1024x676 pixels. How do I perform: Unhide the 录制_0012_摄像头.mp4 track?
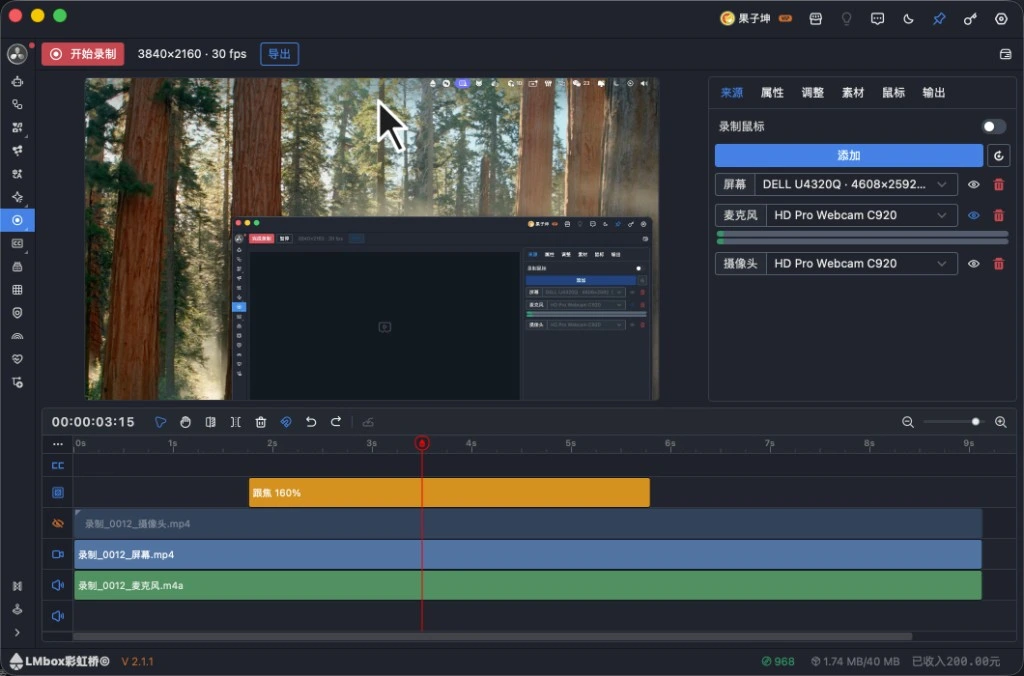pyautogui.click(x=57, y=524)
